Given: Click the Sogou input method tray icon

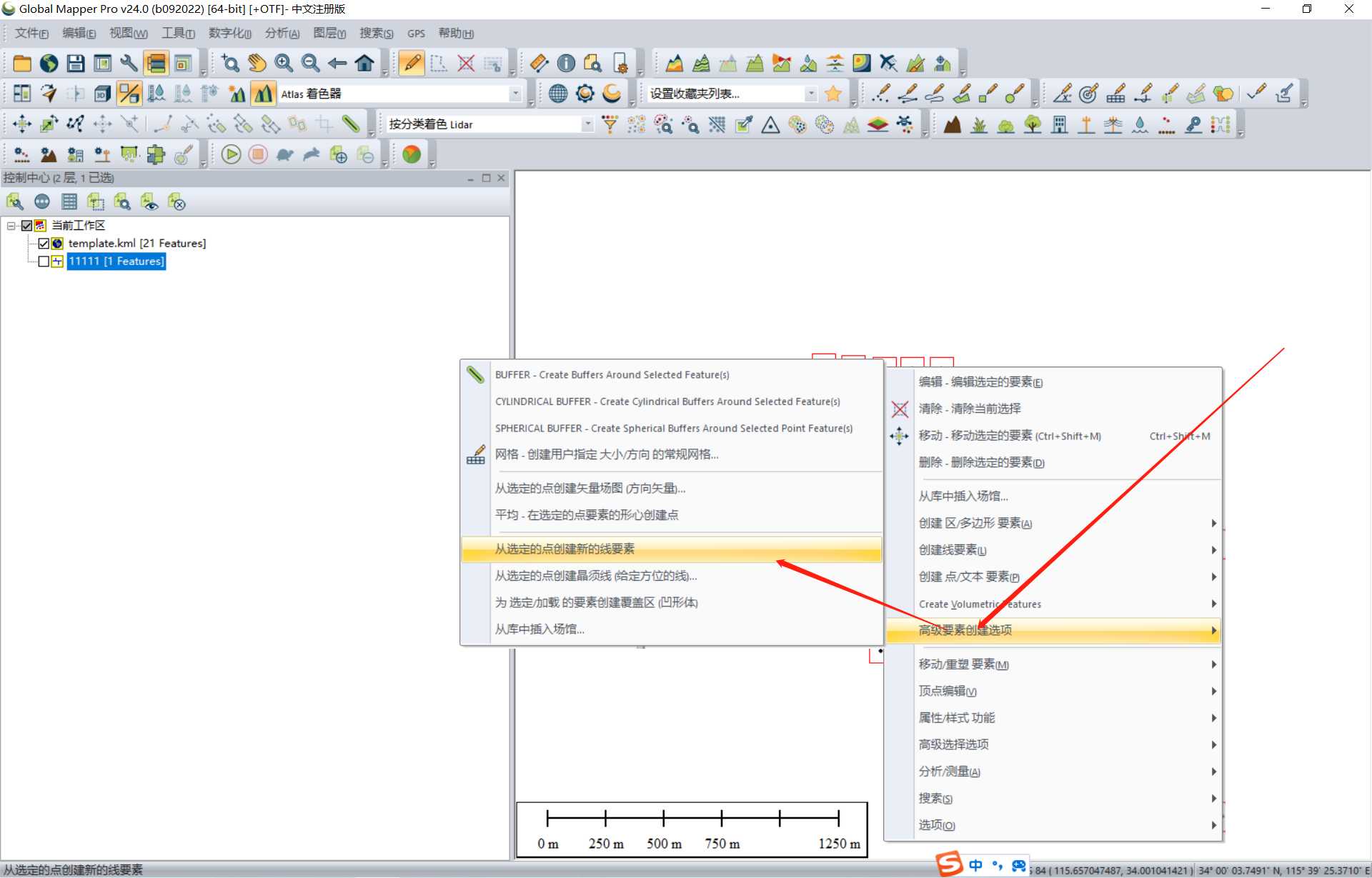Looking at the screenshot, I should click(950, 864).
